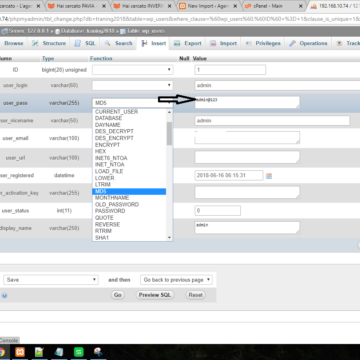360x360 pixels.
Task: Click the Search magnifier icon
Action: pos(108,43)
